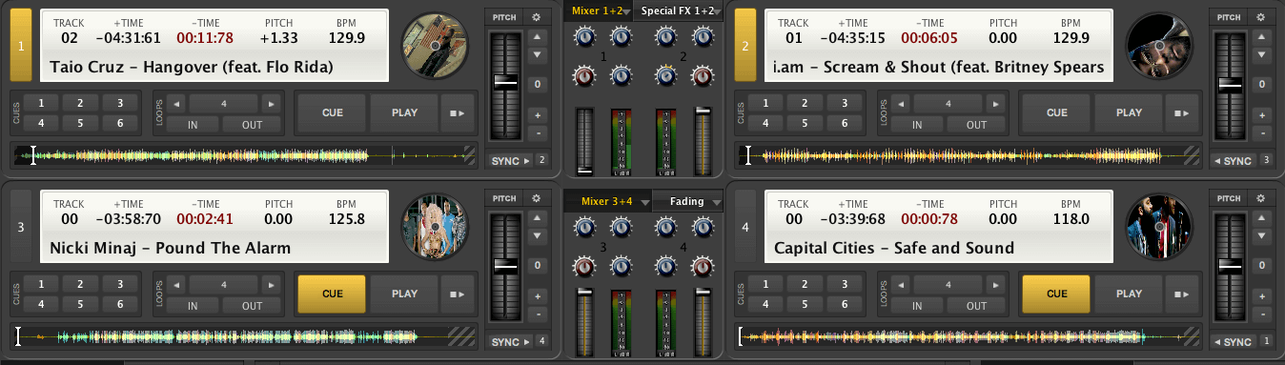Image resolution: width=1285 pixels, height=365 pixels.
Task: Open deck 1 settings gear
Action: pos(536,17)
